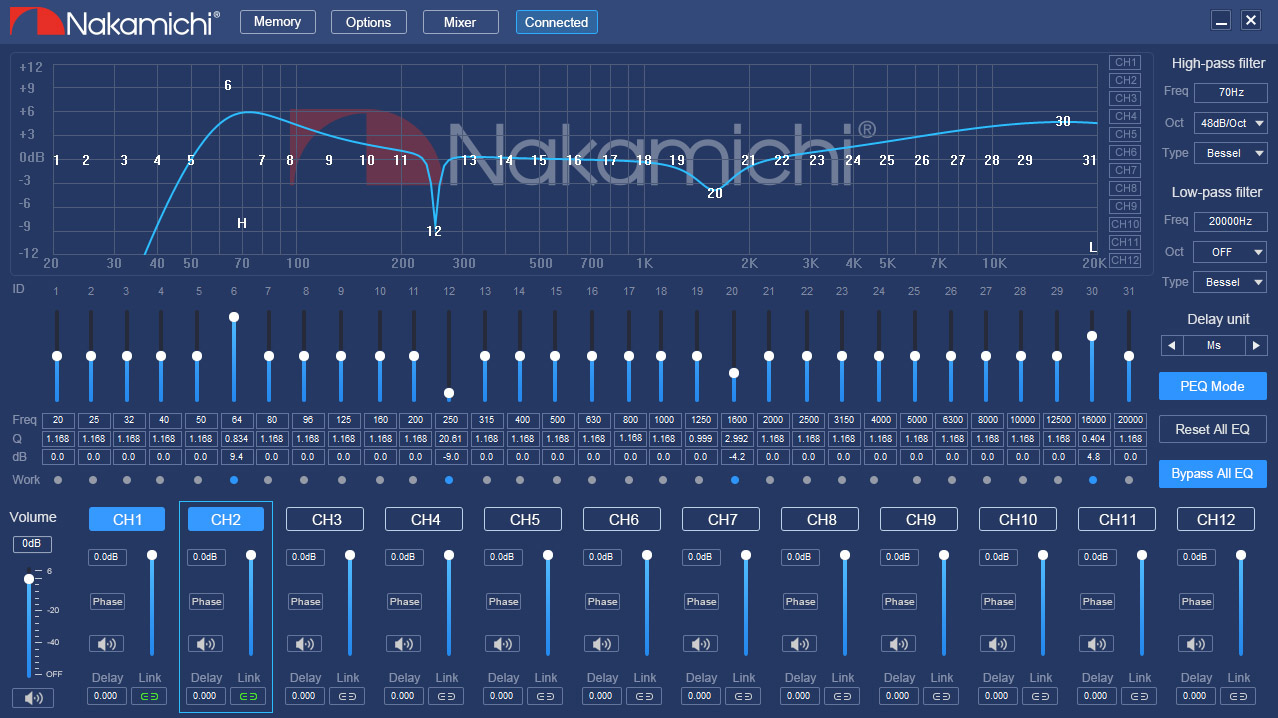Toggle Phase for CH5
Viewport: 1278px width, 718px height.
point(503,602)
